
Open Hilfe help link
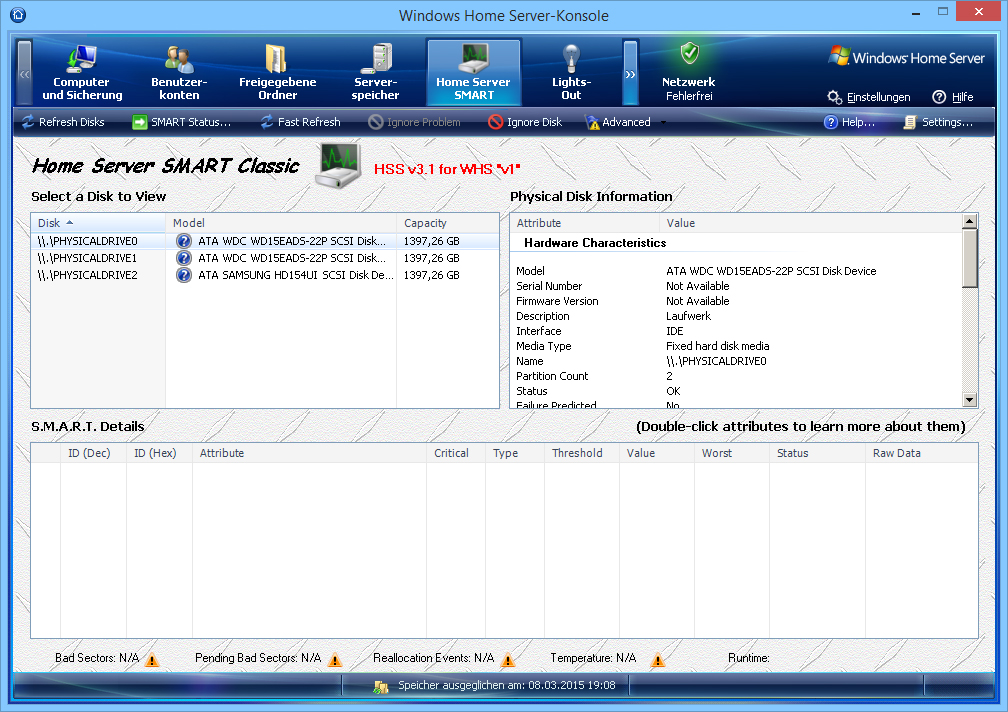(962, 97)
